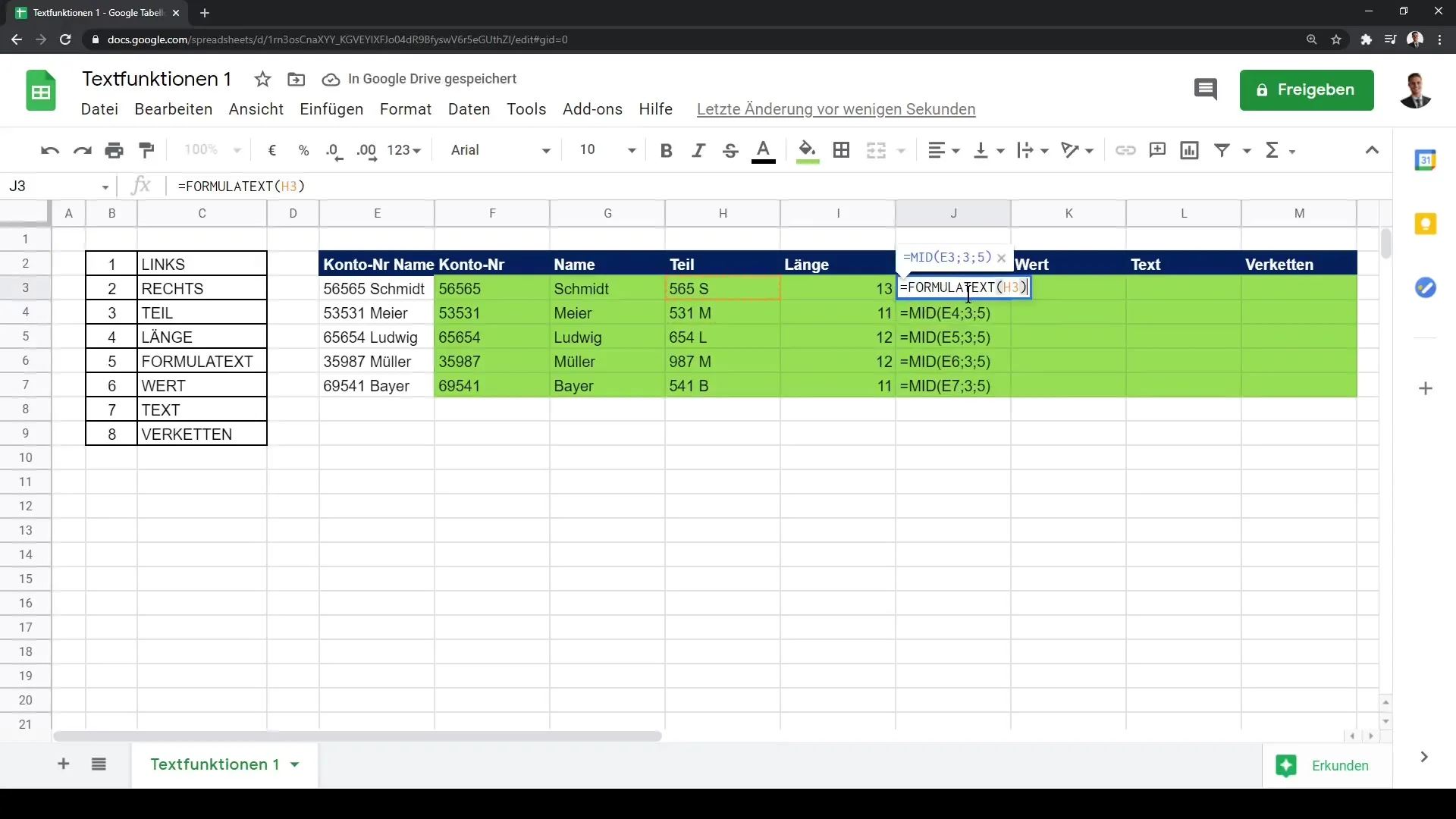
Task: Select Textfunktionen 1 sheet tab
Action: [x=224, y=764]
